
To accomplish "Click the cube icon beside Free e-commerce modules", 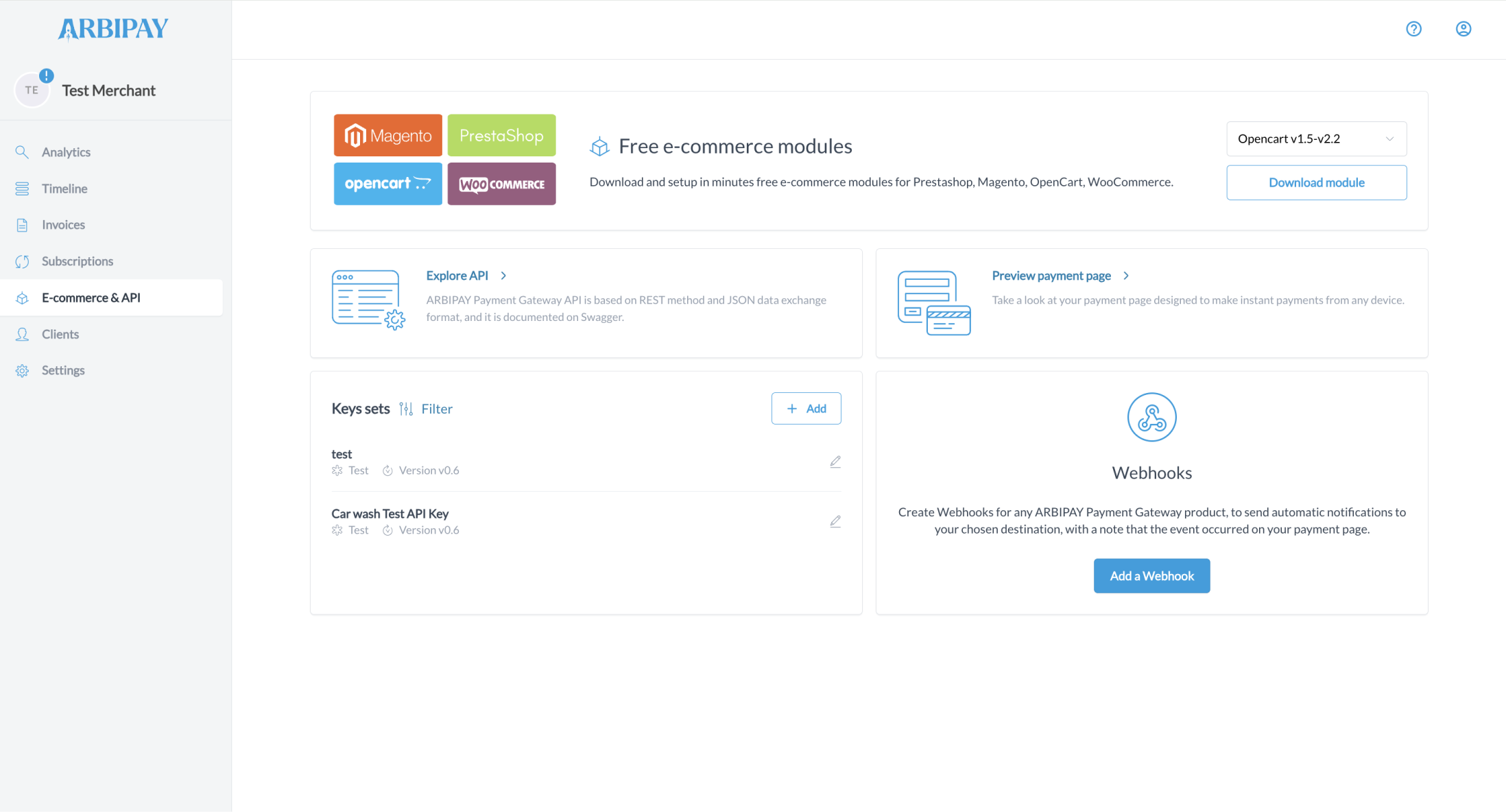I will (599, 146).
